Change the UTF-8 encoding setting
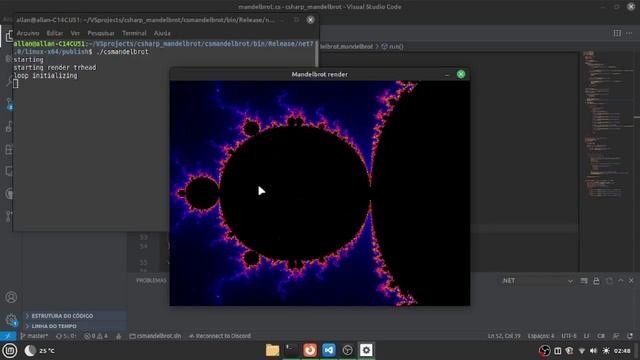 point(569,336)
